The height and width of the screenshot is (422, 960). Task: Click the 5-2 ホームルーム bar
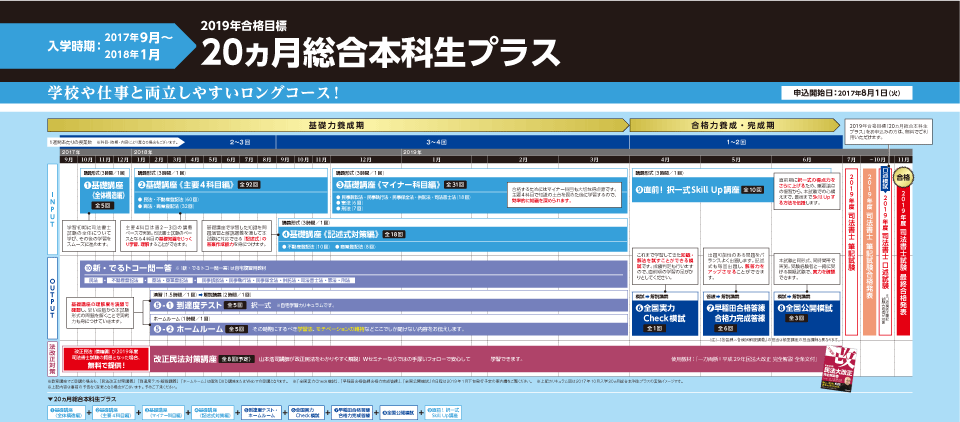tap(180, 328)
